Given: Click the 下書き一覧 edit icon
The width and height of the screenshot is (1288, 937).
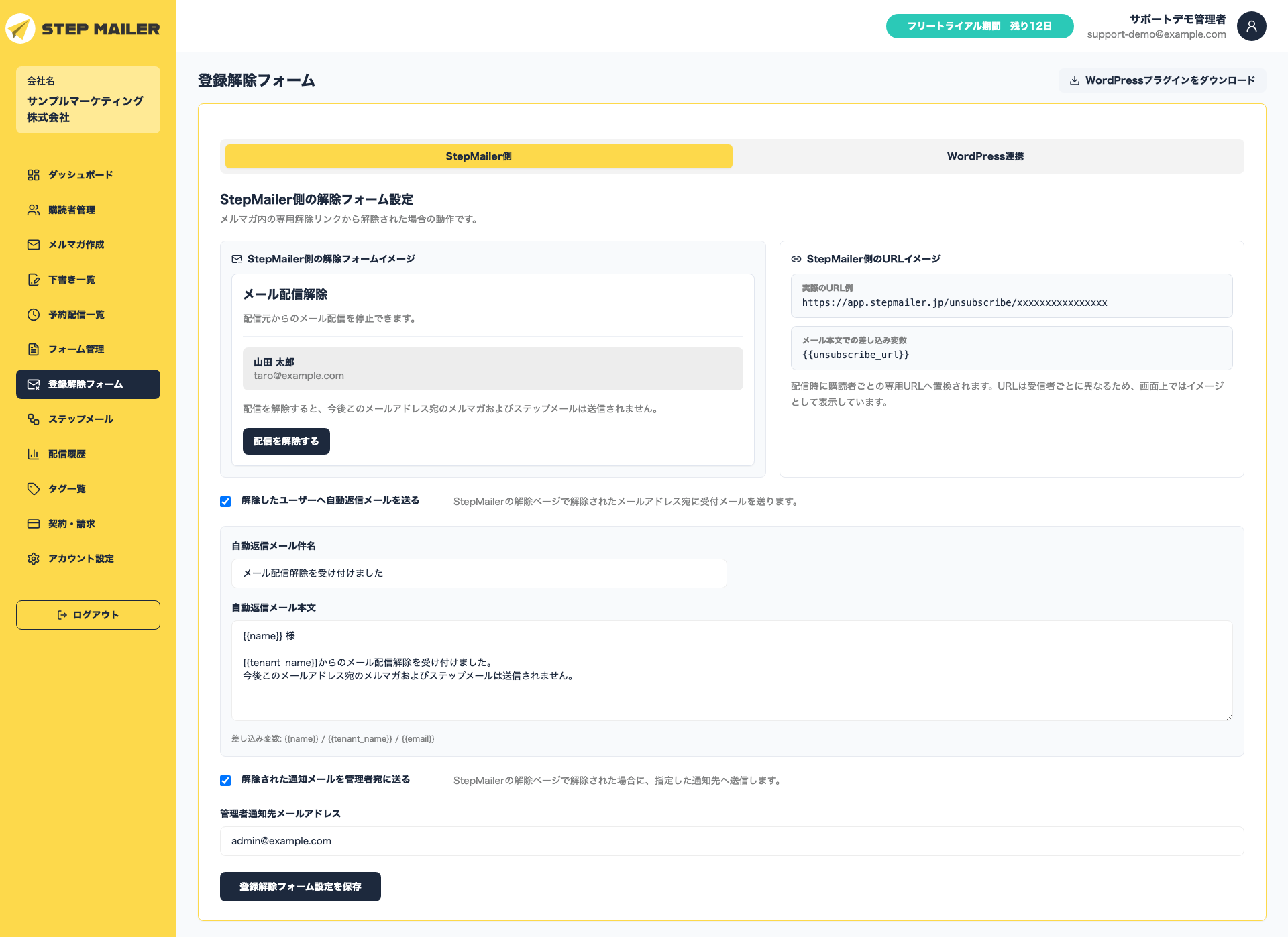Looking at the screenshot, I should [34, 280].
